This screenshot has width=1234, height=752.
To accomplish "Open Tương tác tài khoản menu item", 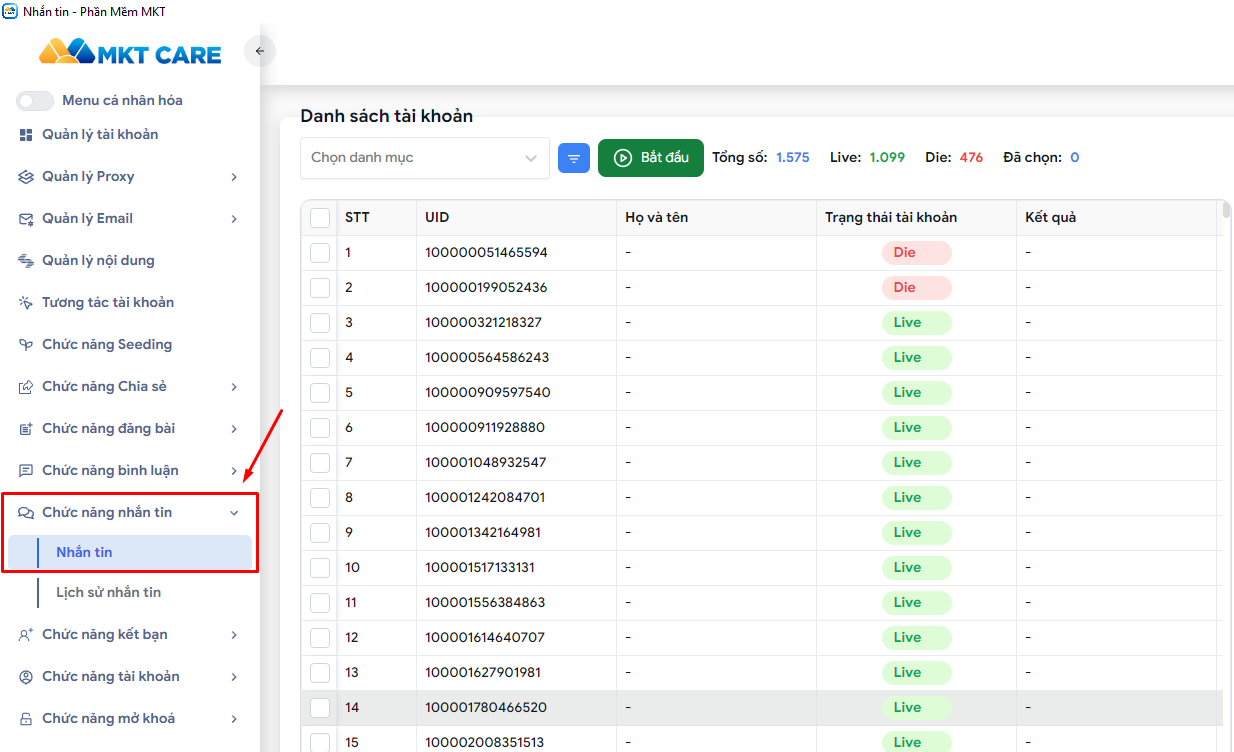I will (x=130, y=303).
